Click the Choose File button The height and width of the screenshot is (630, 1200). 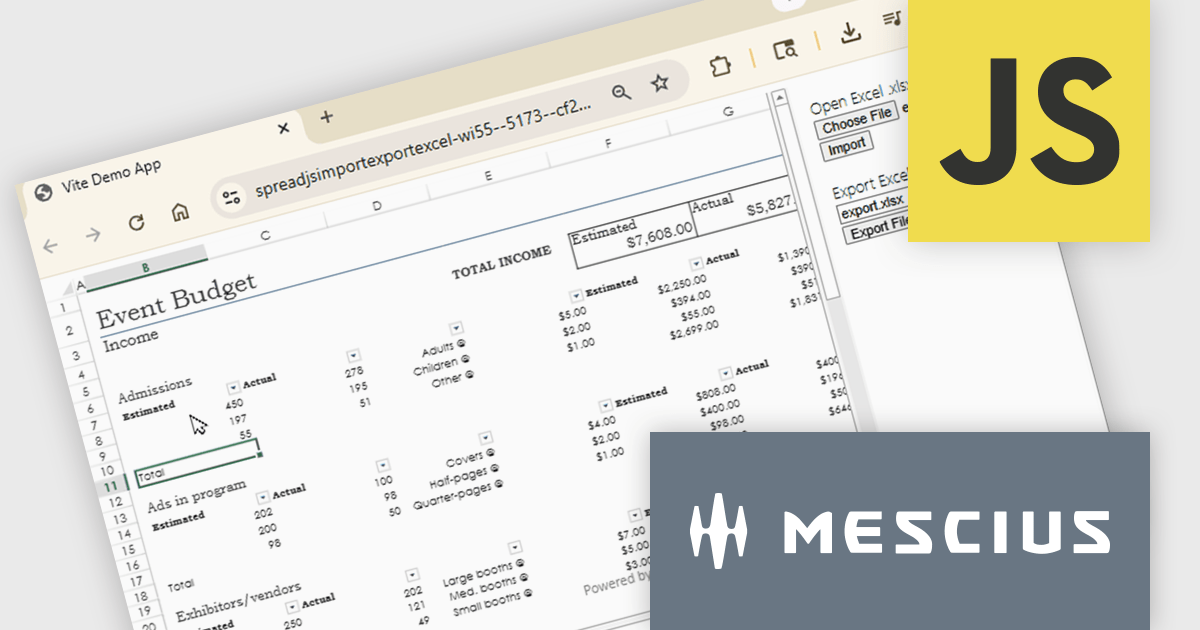pyautogui.click(x=857, y=120)
